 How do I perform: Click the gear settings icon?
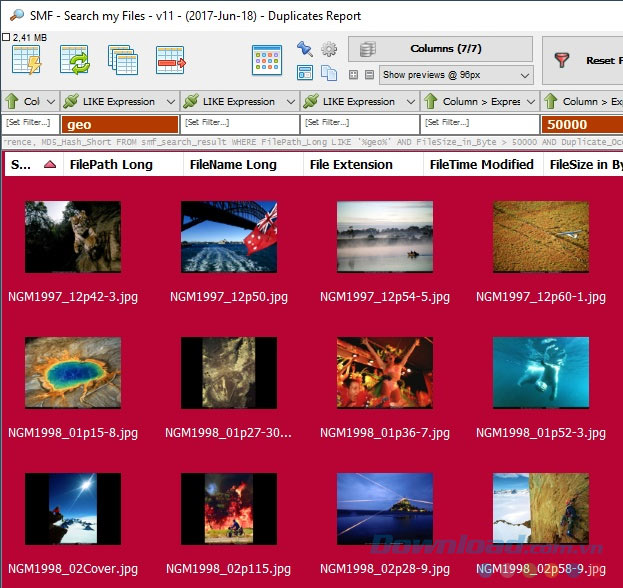pos(329,49)
